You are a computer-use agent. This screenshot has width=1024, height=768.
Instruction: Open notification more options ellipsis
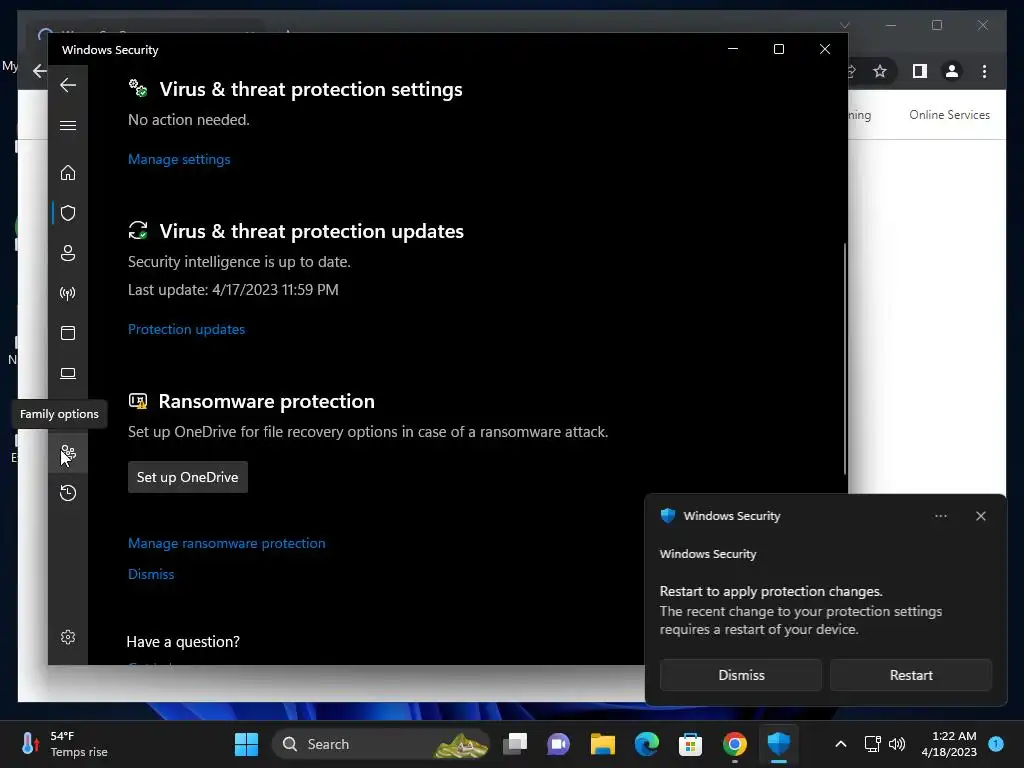tap(940, 516)
